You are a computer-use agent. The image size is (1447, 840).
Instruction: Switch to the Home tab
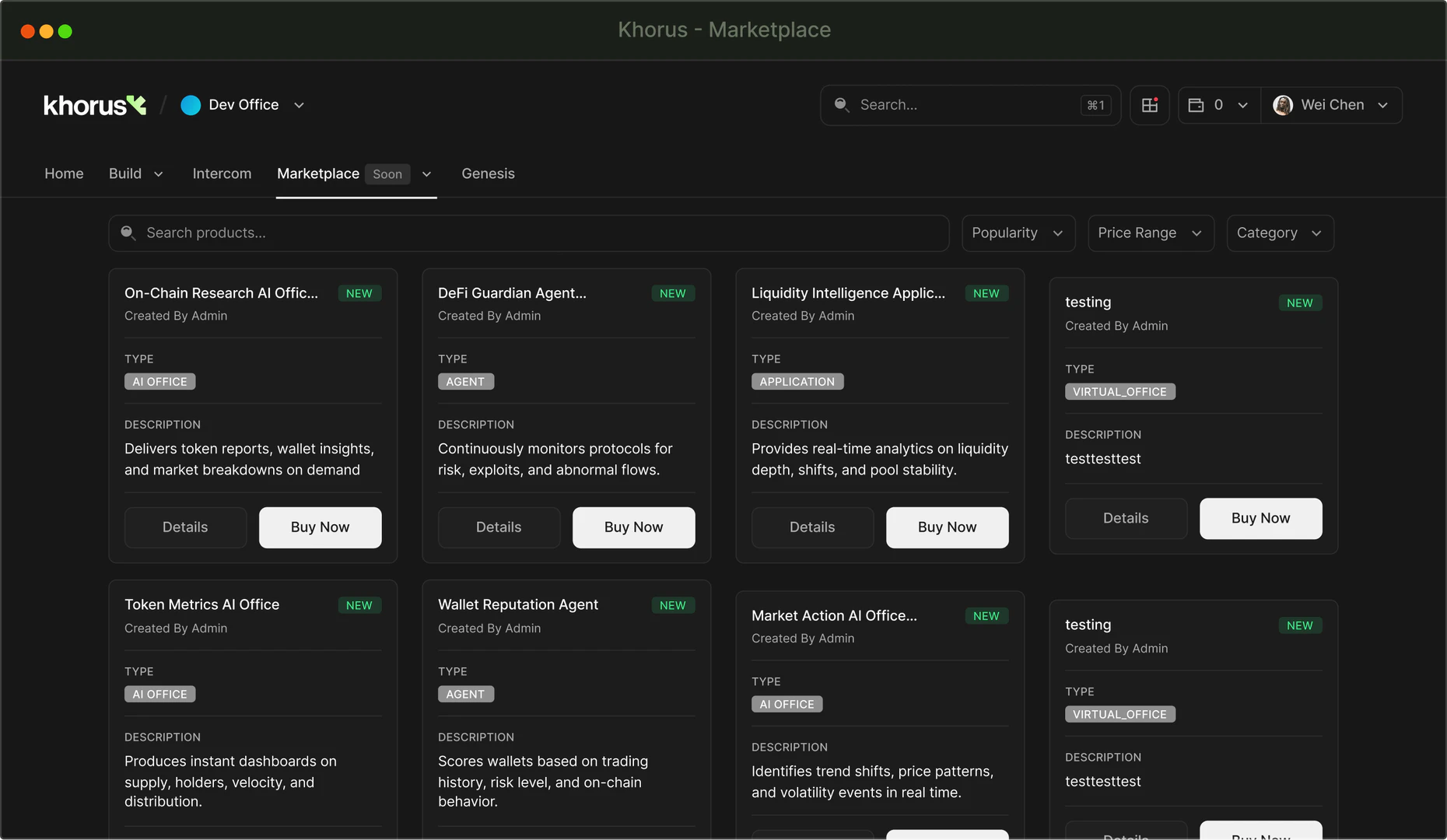[64, 173]
